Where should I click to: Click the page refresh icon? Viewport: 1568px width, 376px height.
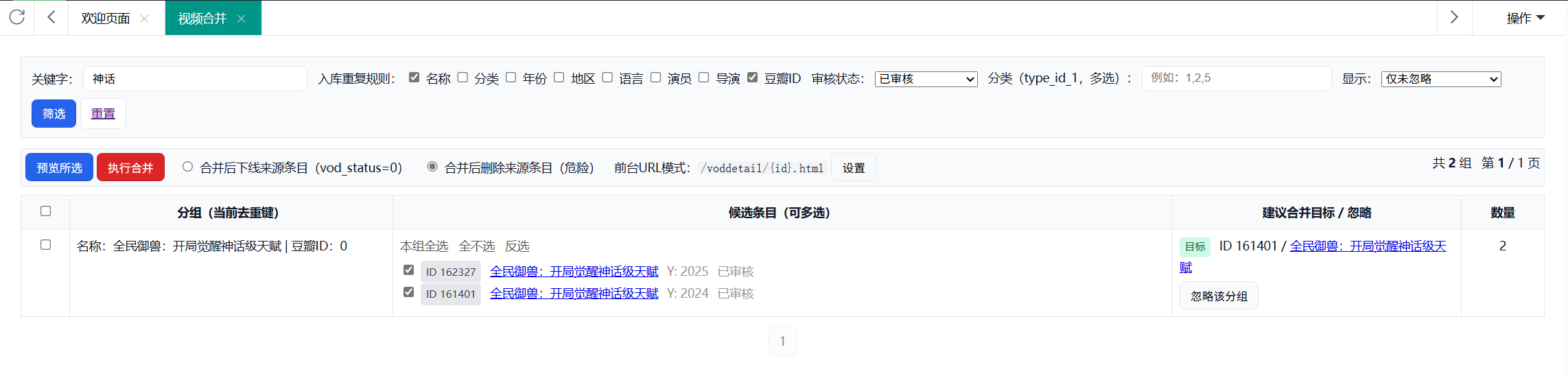coord(17,17)
